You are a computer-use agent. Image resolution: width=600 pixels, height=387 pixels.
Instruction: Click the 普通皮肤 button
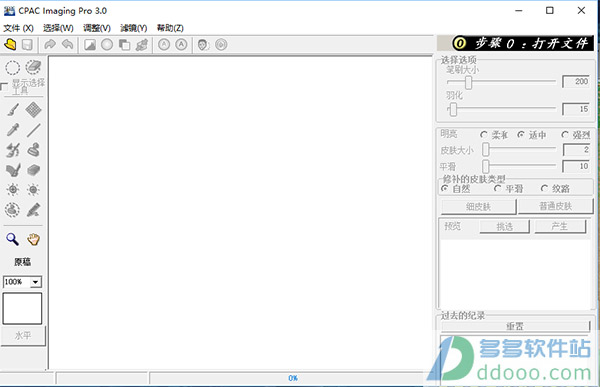(556, 206)
